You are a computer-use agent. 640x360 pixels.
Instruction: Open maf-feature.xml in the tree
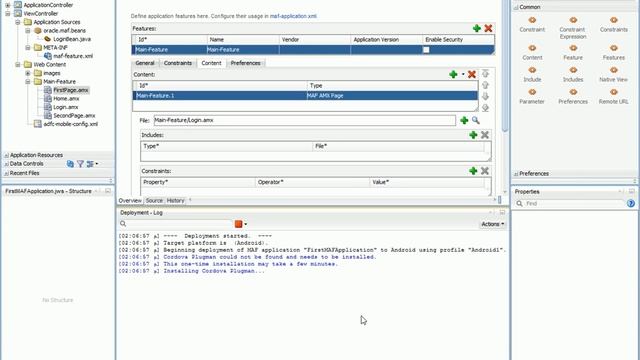[73, 56]
